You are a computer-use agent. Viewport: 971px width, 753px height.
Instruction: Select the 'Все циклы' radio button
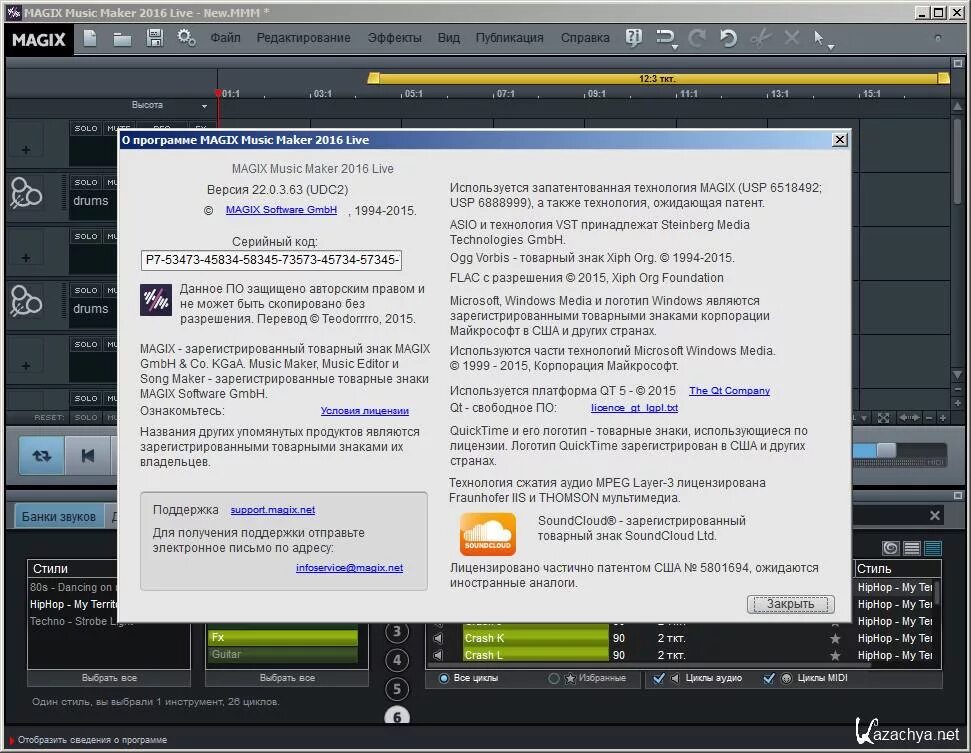point(443,678)
